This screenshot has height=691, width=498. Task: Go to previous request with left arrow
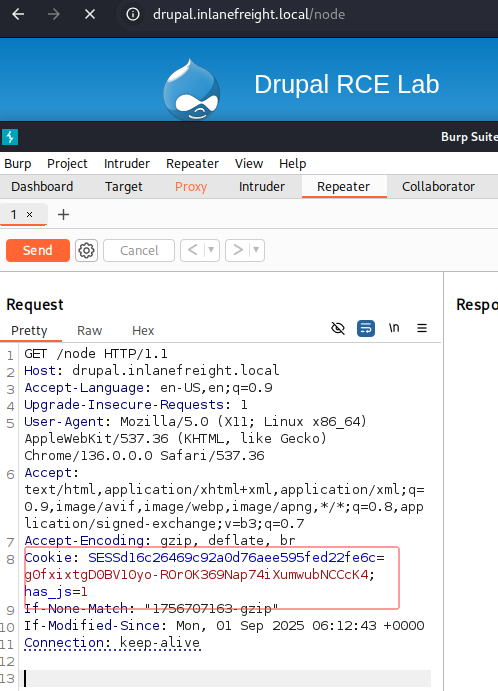192,250
